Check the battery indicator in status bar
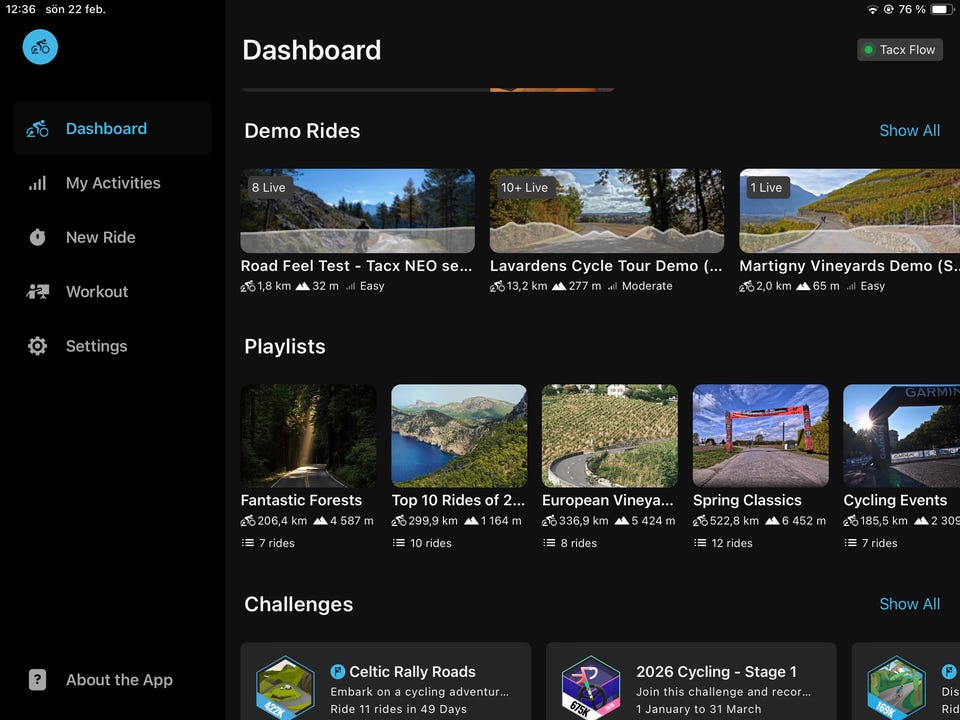 (x=942, y=9)
